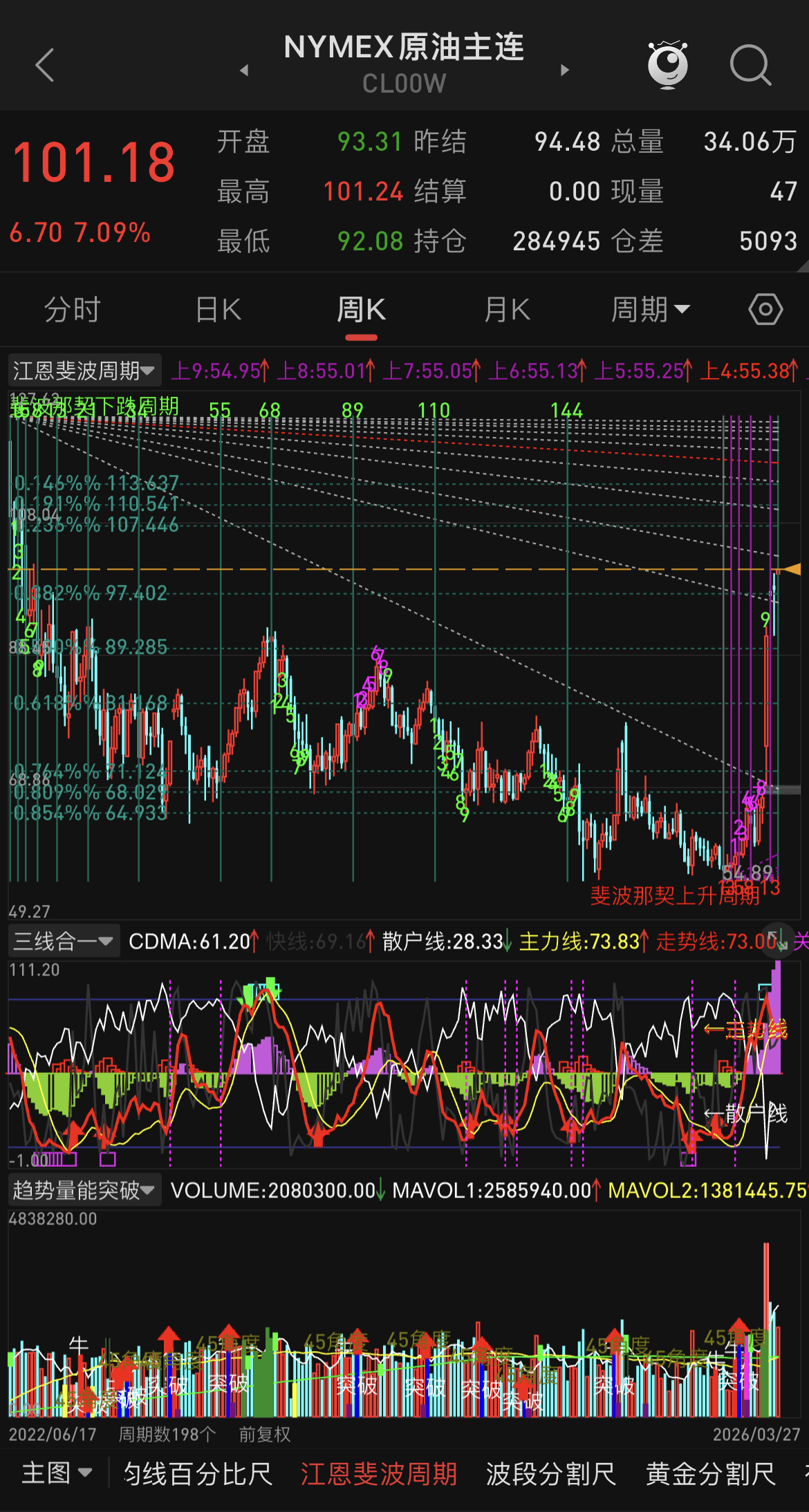Tap the VOLUME:2080300.00 readout
This screenshot has width=809, height=1512.
tap(277, 1191)
